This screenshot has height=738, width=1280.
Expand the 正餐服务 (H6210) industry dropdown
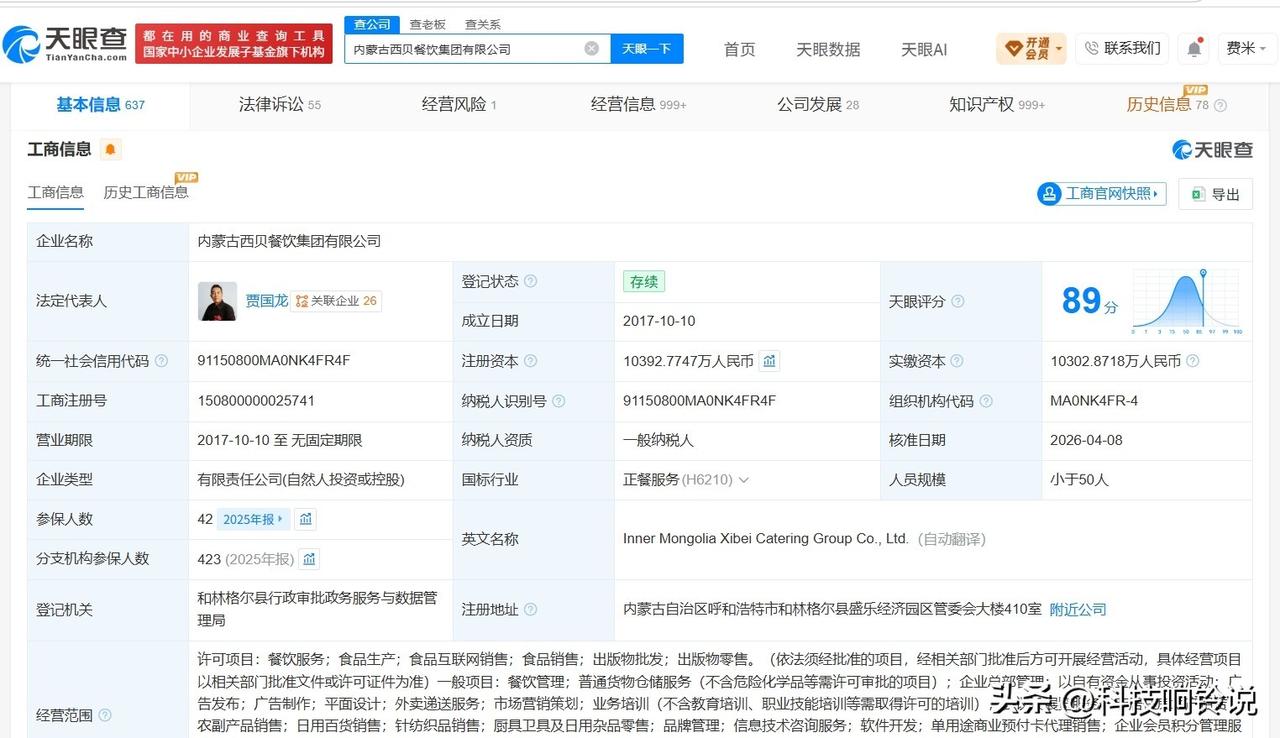point(743,480)
